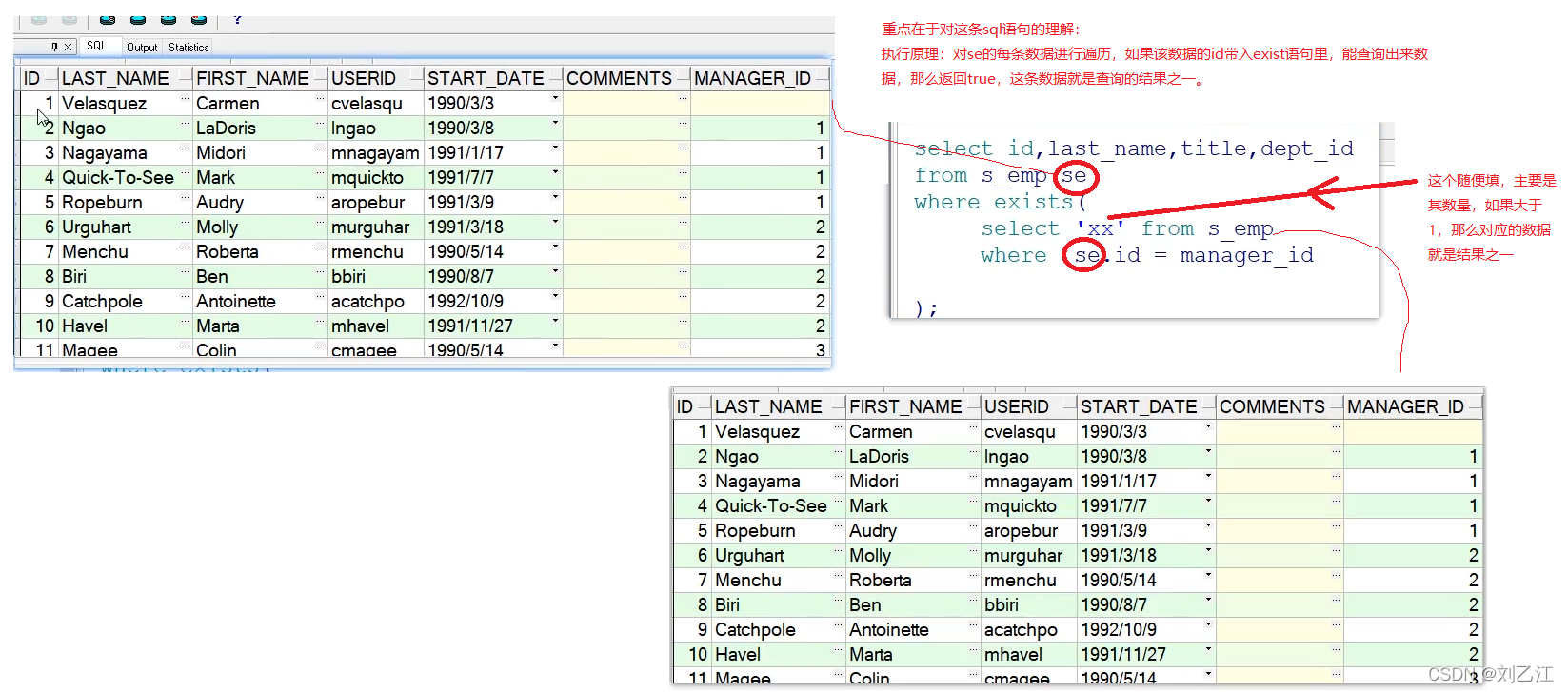The height and width of the screenshot is (692, 1568).
Task: Click the LAST_NAME header in lower grid
Action: click(778, 406)
